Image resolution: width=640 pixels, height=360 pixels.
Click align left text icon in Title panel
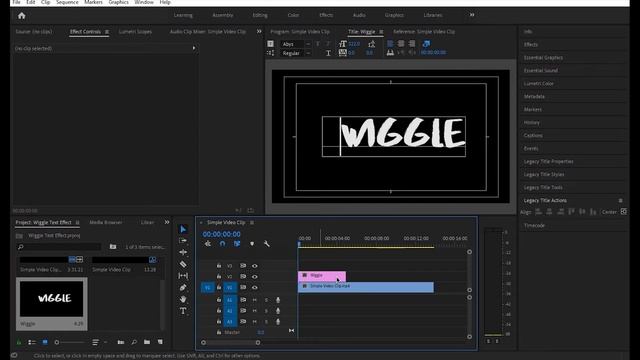tap(390, 44)
